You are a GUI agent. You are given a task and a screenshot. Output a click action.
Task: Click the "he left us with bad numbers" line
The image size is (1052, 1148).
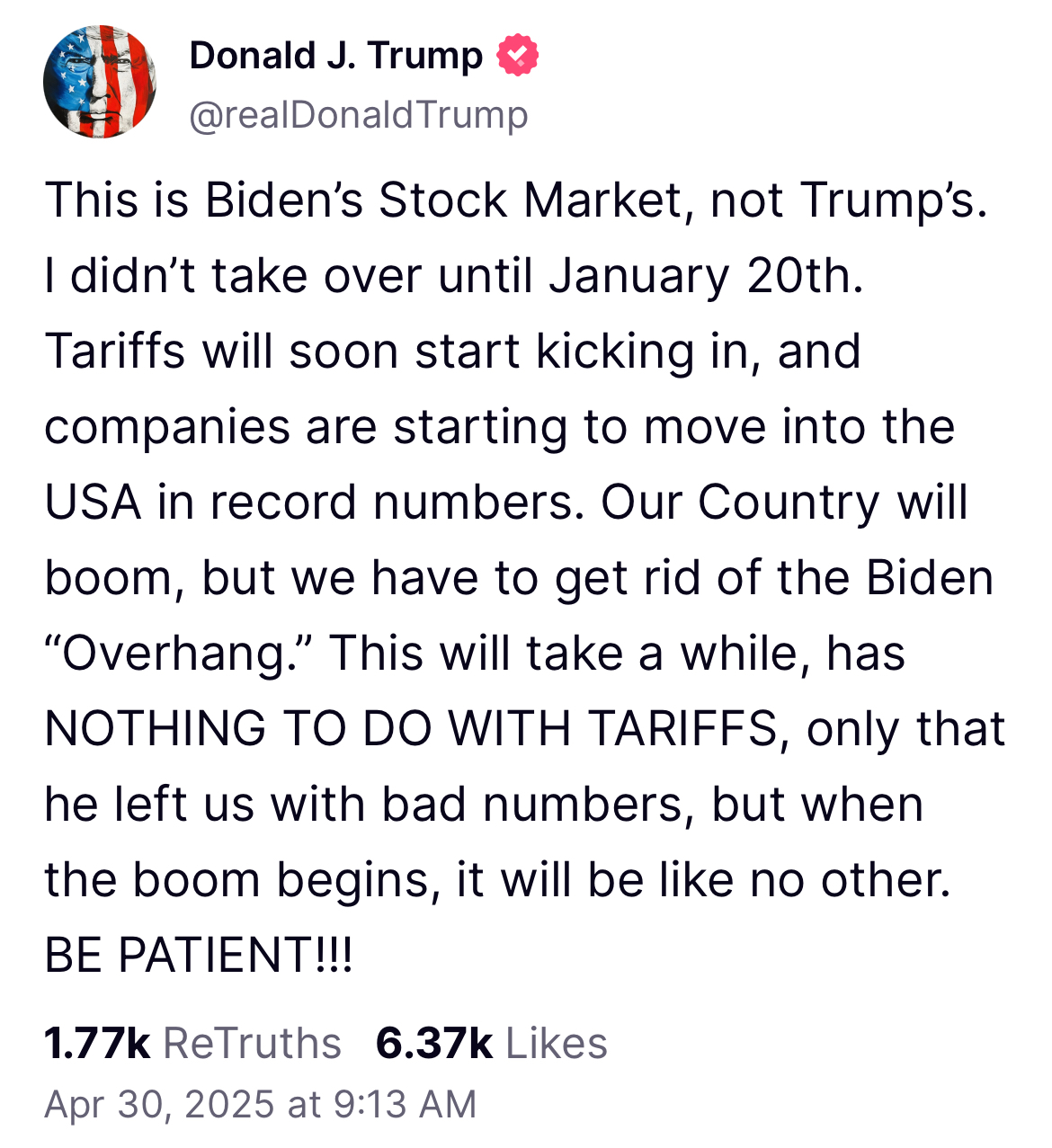click(x=484, y=804)
